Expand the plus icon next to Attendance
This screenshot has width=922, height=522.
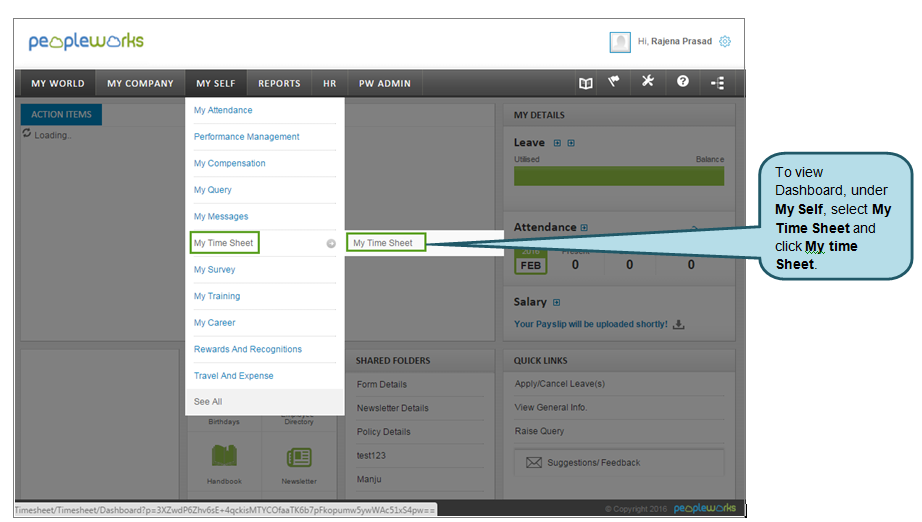pyautogui.click(x=584, y=227)
